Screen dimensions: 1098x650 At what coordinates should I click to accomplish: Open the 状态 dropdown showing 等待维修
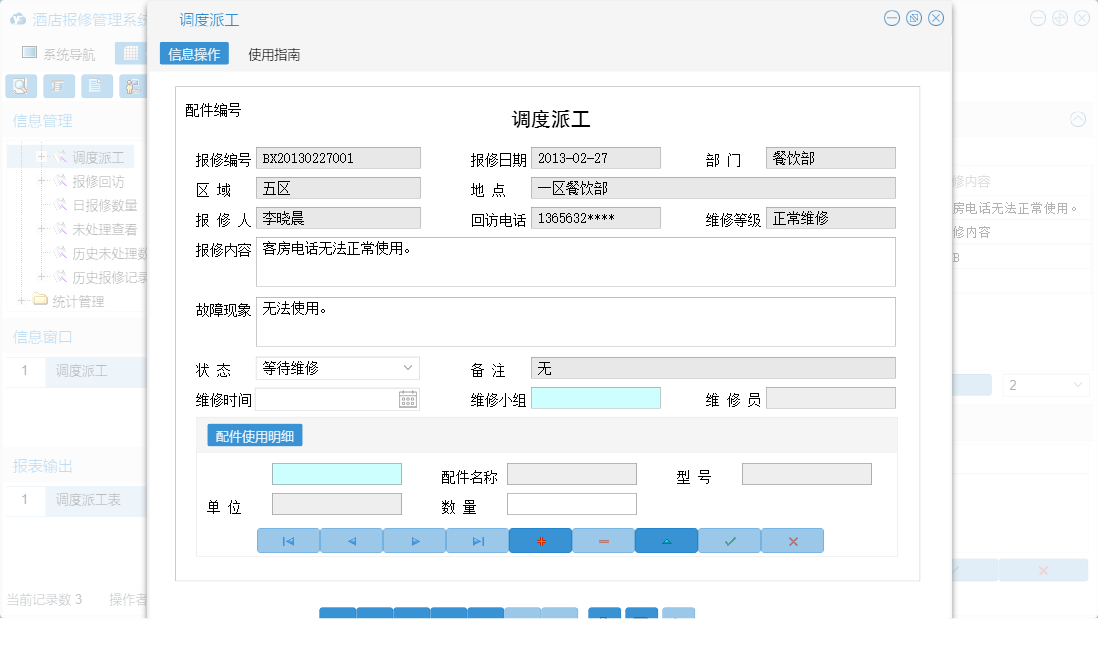pos(408,368)
